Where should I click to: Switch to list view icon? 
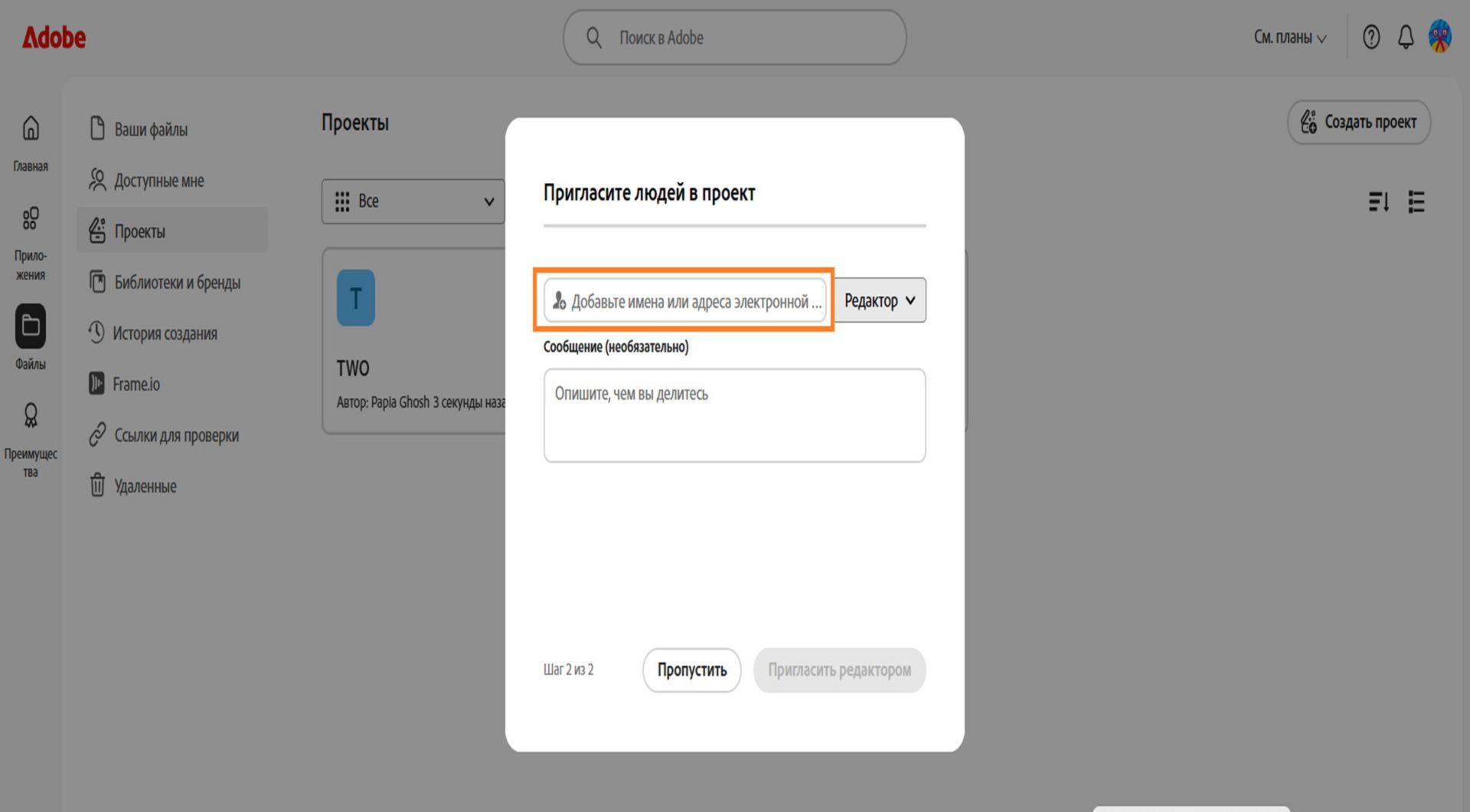[1416, 202]
